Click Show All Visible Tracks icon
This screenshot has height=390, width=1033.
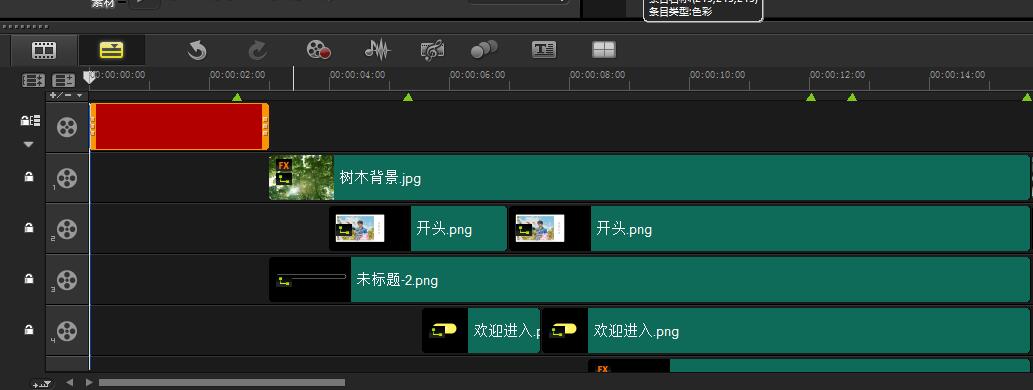point(34,80)
